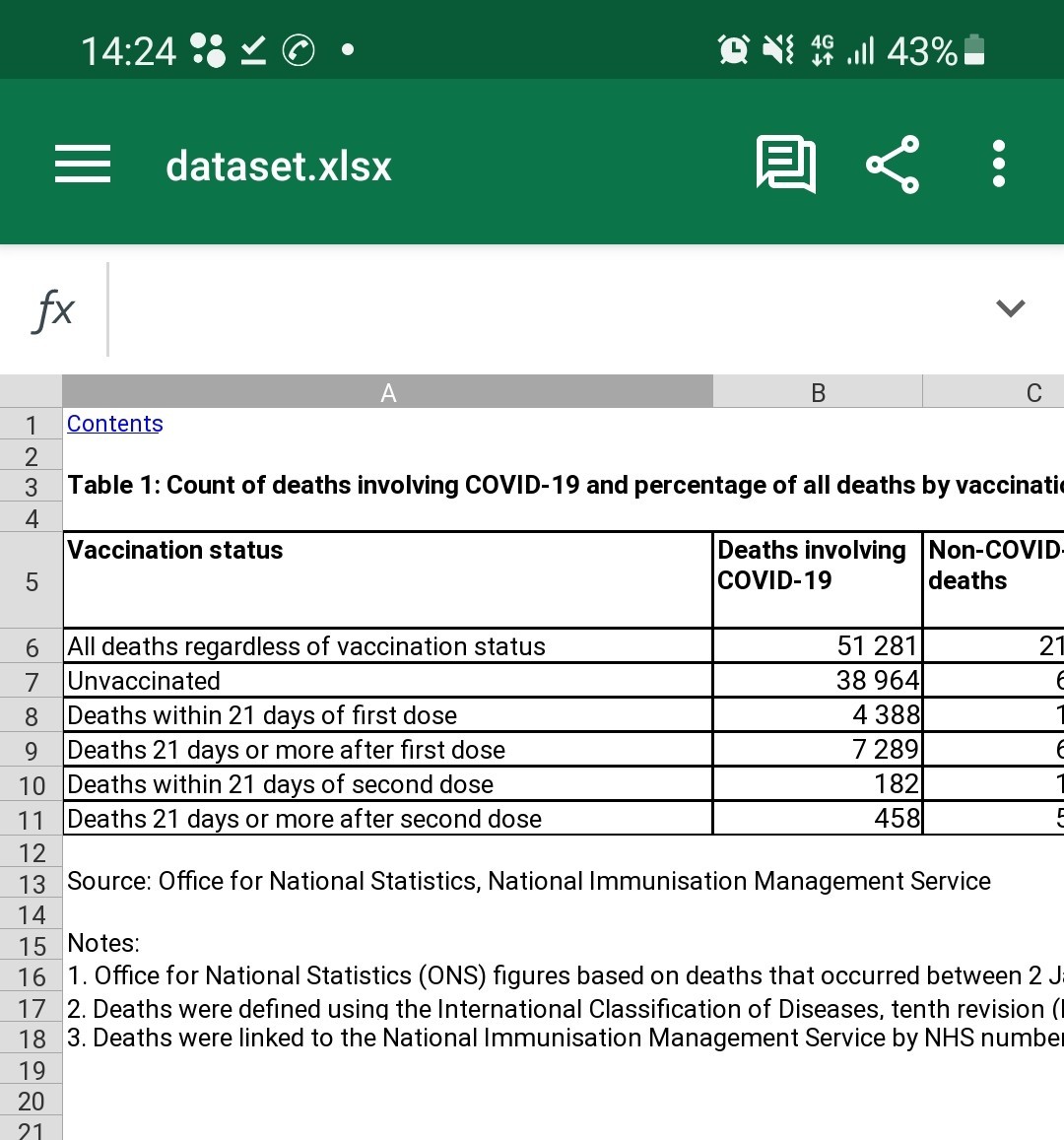Select the Vaccination status header cell
Screen dimensions: 1064x1140
point(387,579)
